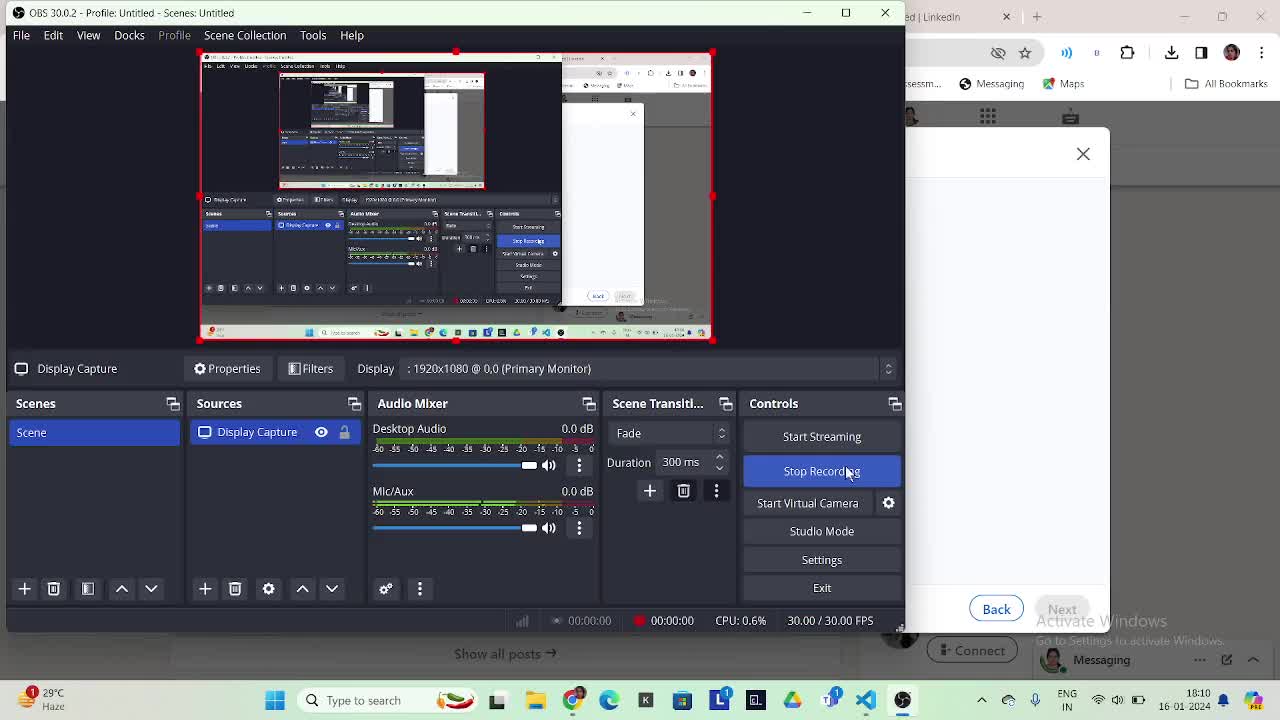Screen dimensions: 1280x720
Task: Undock the Sources panel icon
Action: click(354, 404)
